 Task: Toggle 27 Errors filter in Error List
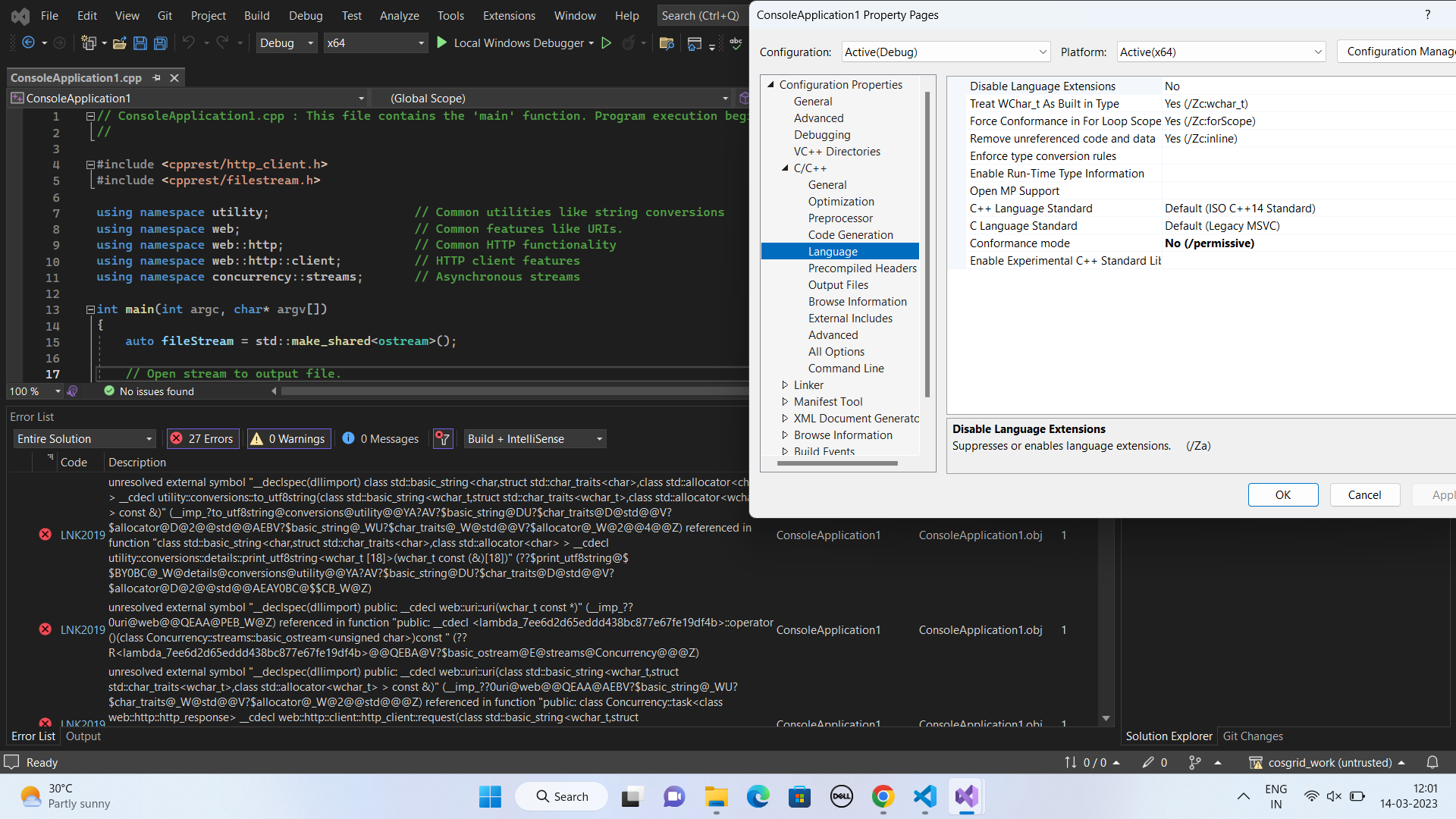click(x=200, y=438)
